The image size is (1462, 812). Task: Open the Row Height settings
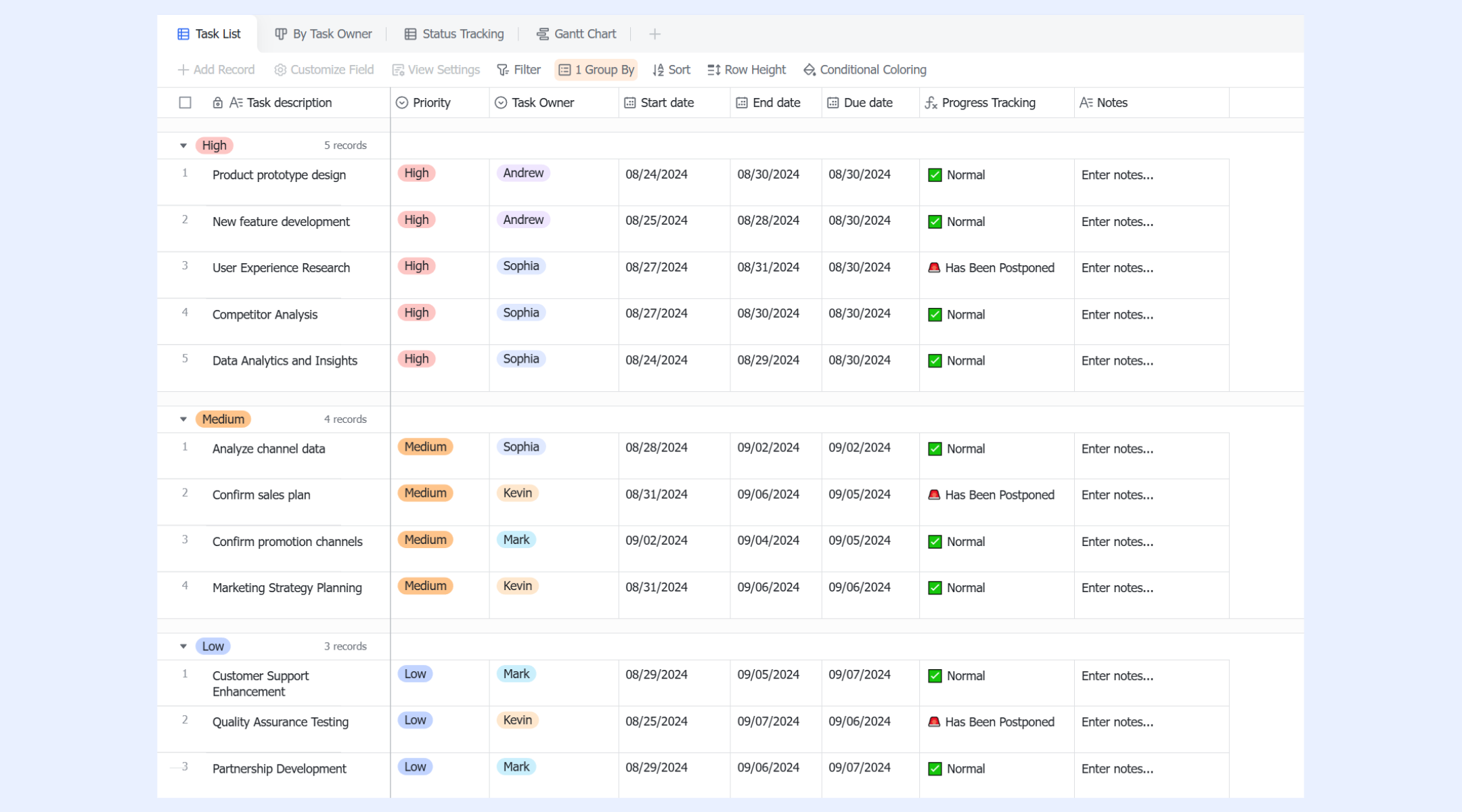pos(747,70)
